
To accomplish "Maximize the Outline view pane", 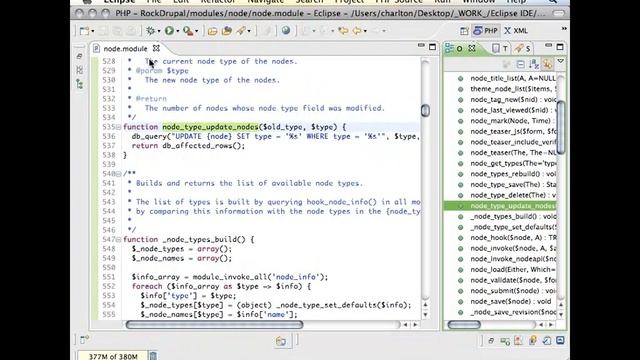I will 560,47.
